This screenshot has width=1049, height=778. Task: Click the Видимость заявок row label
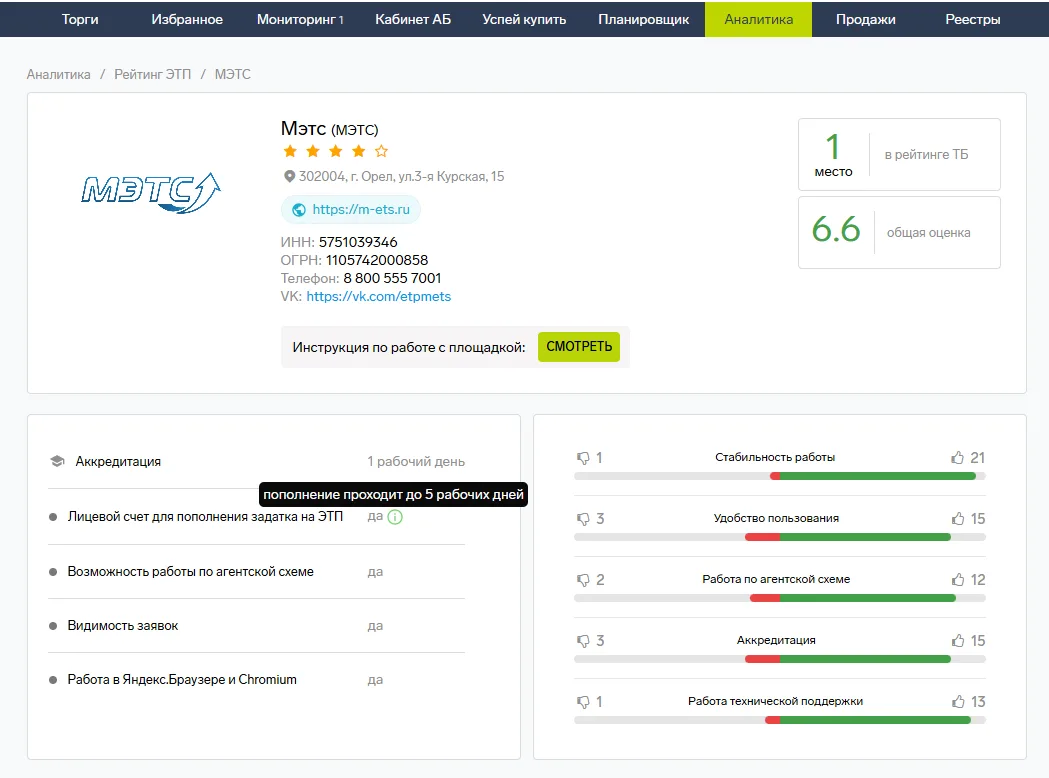tap(122, 626)
